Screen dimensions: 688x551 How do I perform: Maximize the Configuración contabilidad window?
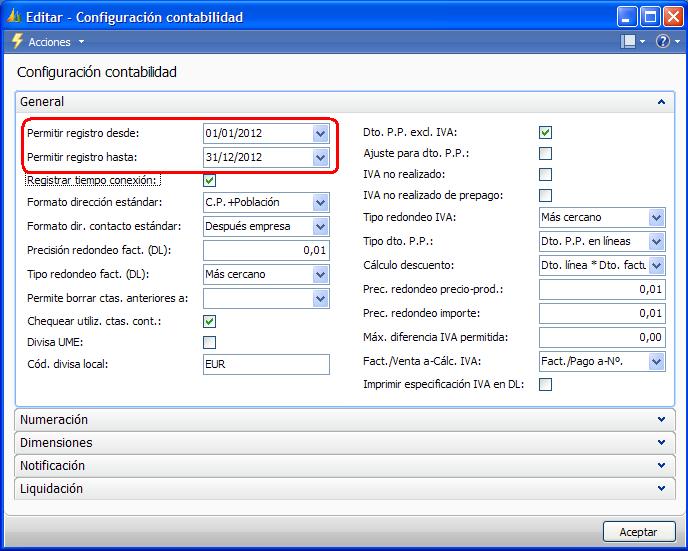tap(650, 17)
